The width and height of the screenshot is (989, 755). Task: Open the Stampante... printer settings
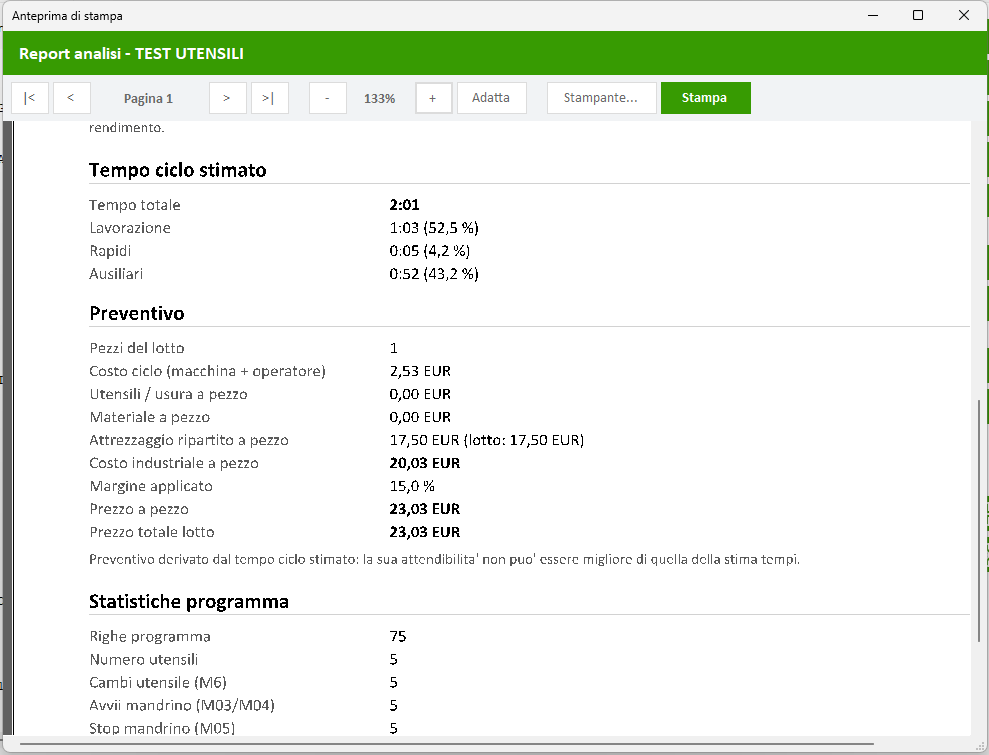tap(601, 98)
